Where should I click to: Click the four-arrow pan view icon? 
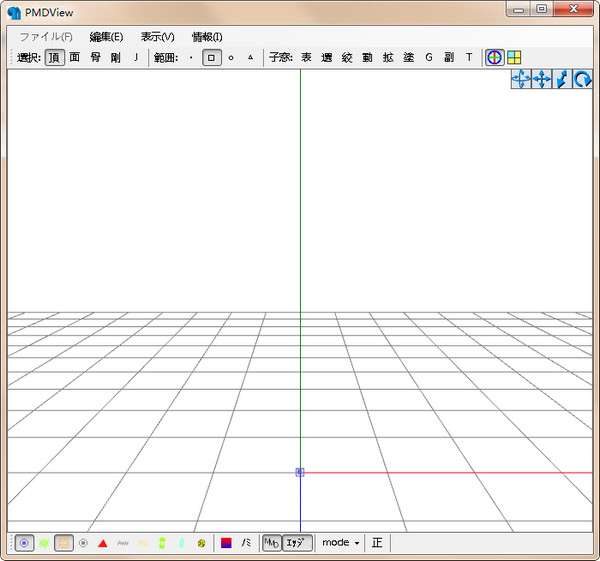[542, 80]
